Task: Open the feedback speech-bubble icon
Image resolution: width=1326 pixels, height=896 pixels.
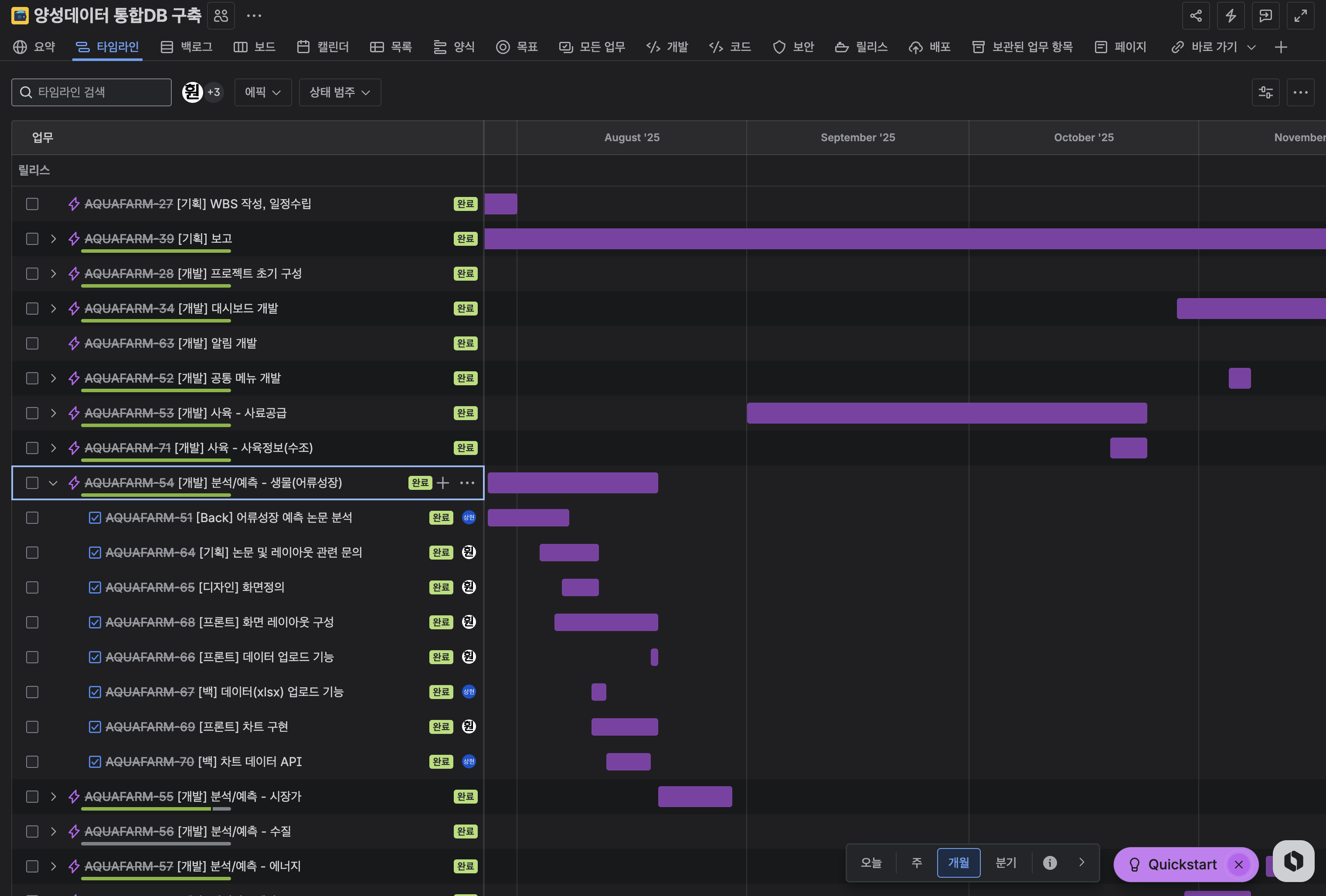Action: click(x=1265, y=16)
